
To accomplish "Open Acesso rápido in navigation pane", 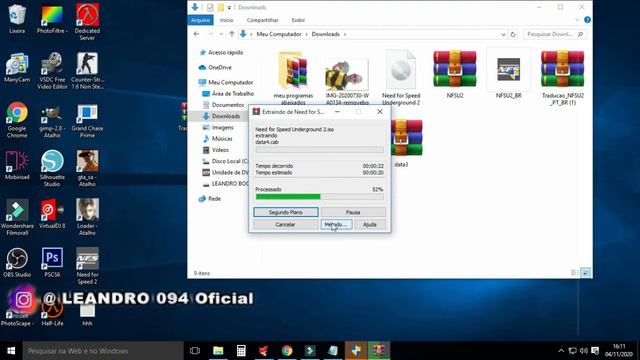I will pyautogui.click(x=222, y=52).
